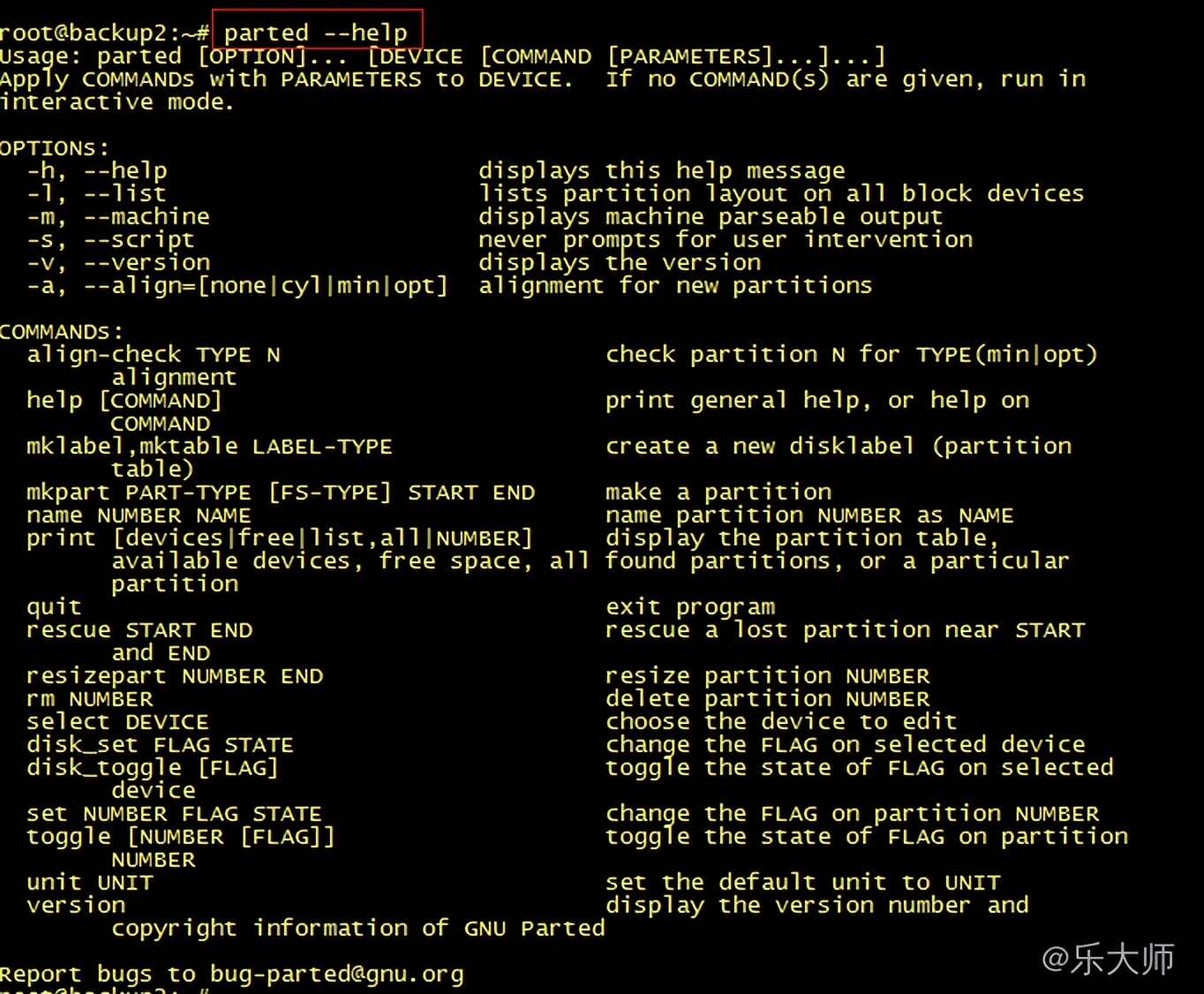
Task: Click the "rm NUMBER" command text
Action: click(x=90, y=699)
